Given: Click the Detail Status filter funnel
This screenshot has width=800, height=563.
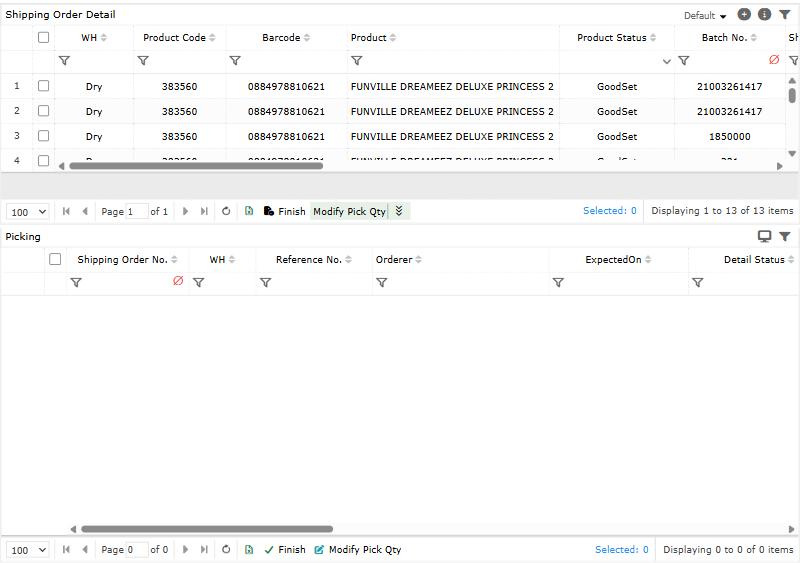Looking at the screenshot, I should [x=697, y=282].
